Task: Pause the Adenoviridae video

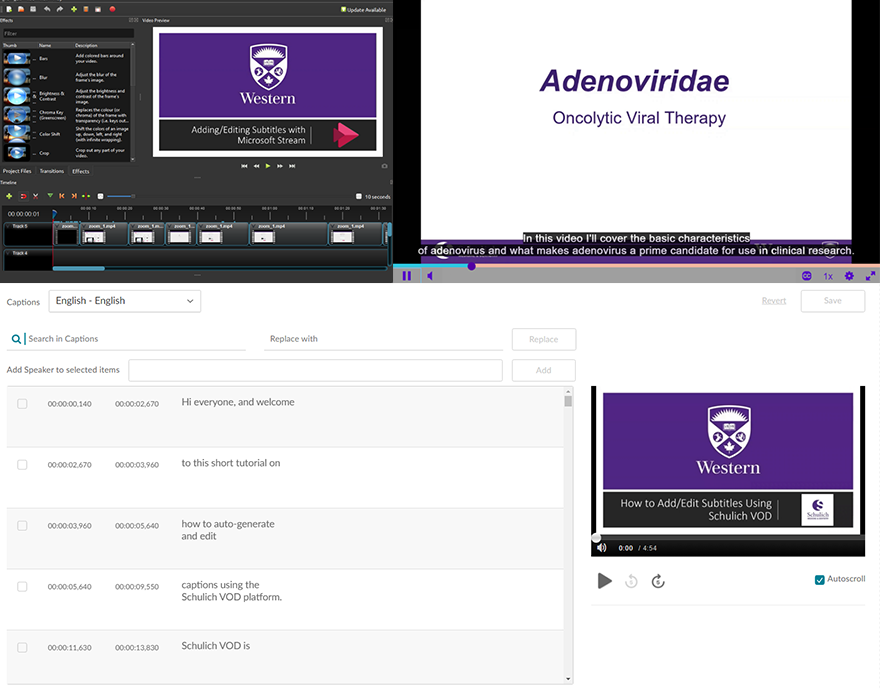Action: pos(407,276)
